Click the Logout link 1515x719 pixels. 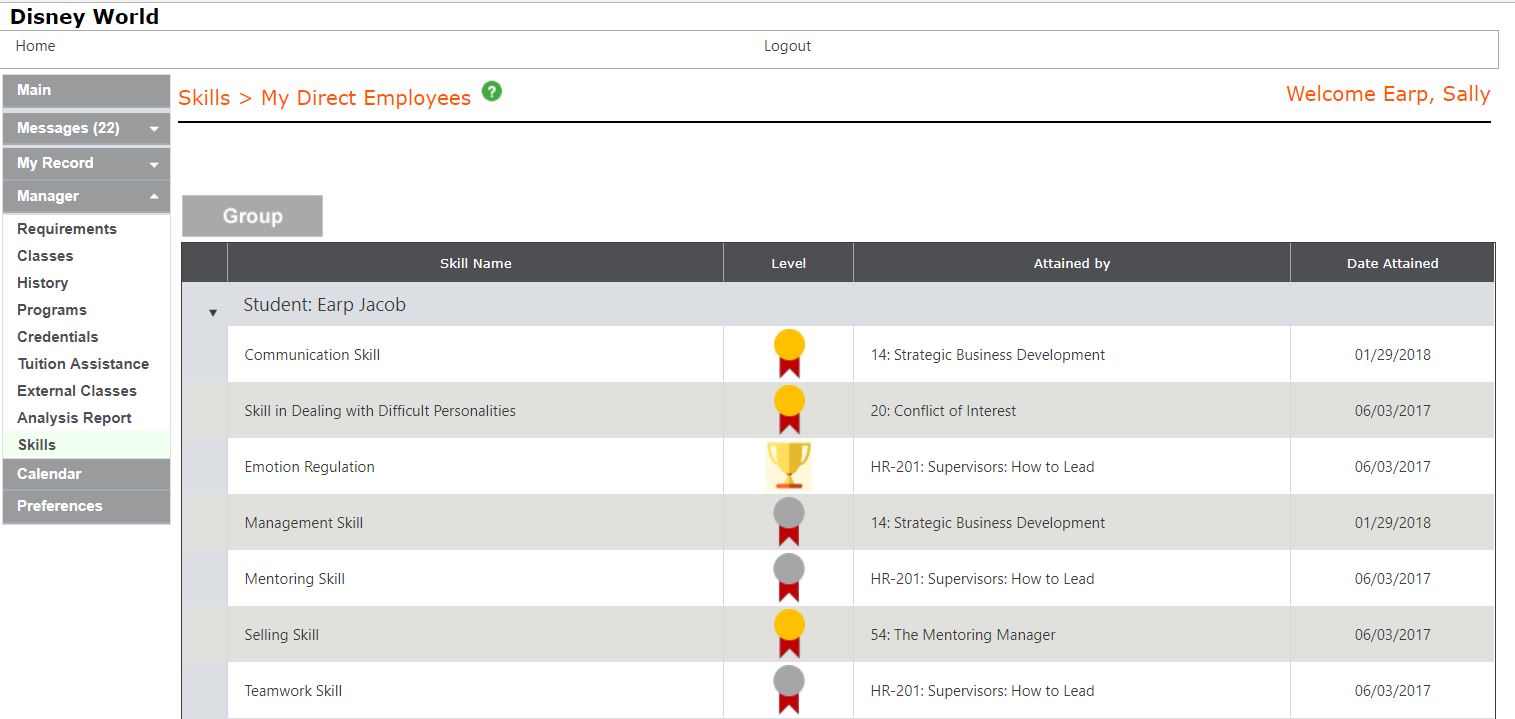(x=787, y=46)
